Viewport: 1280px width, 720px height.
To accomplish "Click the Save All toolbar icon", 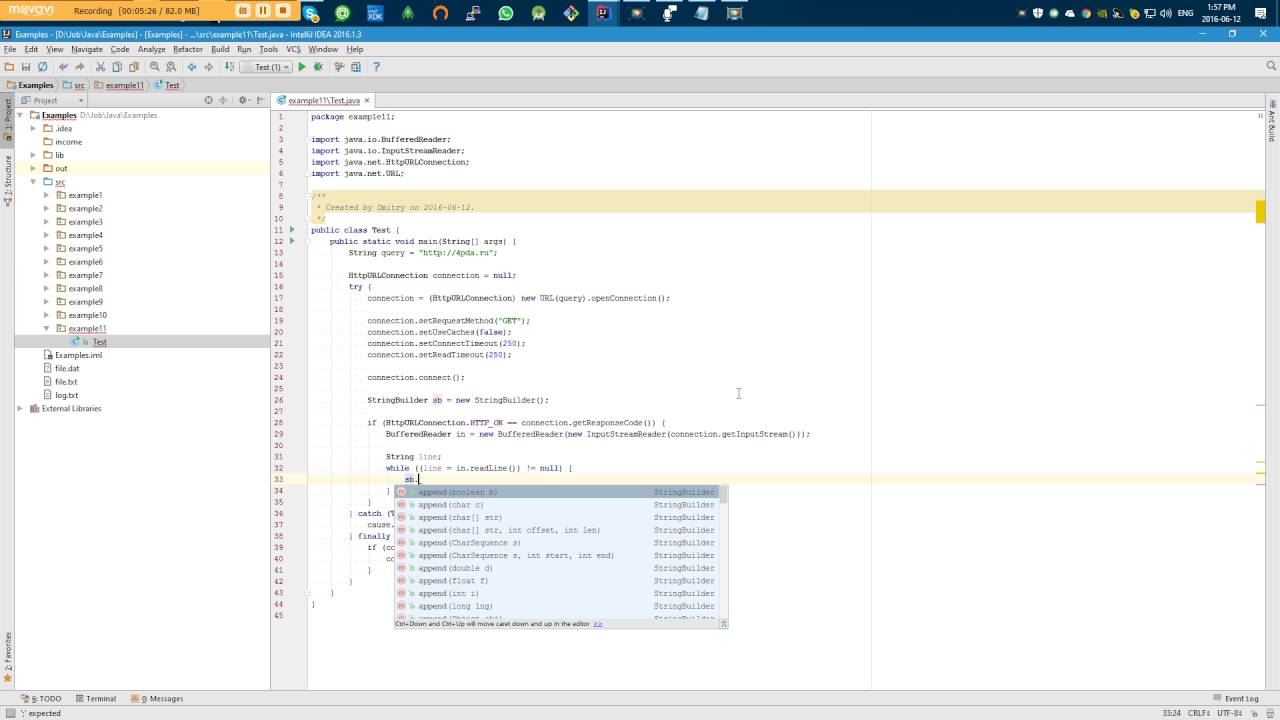I will tap(26, 67).
